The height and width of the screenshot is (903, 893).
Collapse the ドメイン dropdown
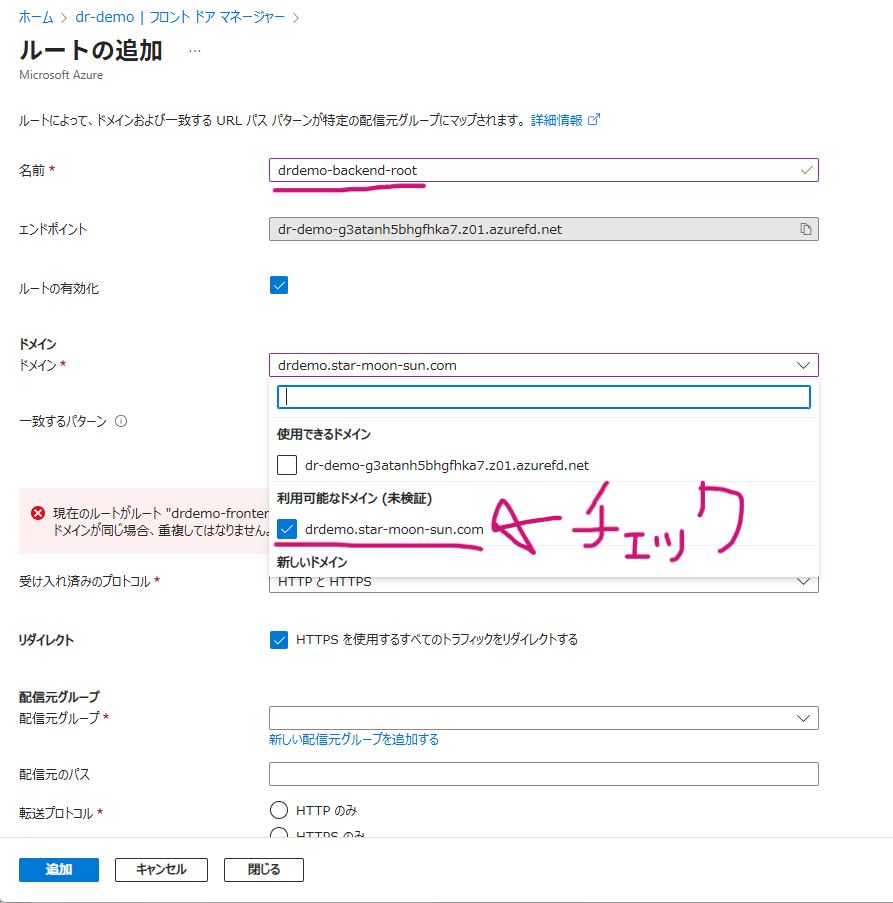(x=803, y=365)
